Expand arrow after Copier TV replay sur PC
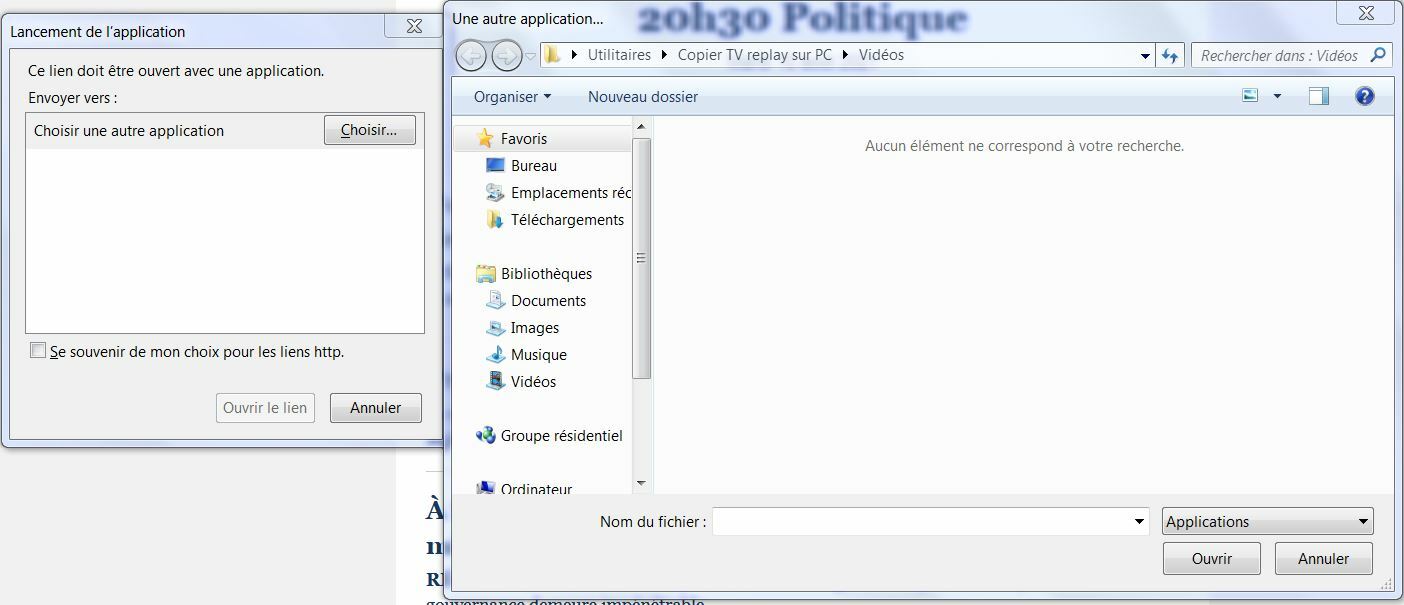Viewport: 1404px width, 605px height. point(845,55)
